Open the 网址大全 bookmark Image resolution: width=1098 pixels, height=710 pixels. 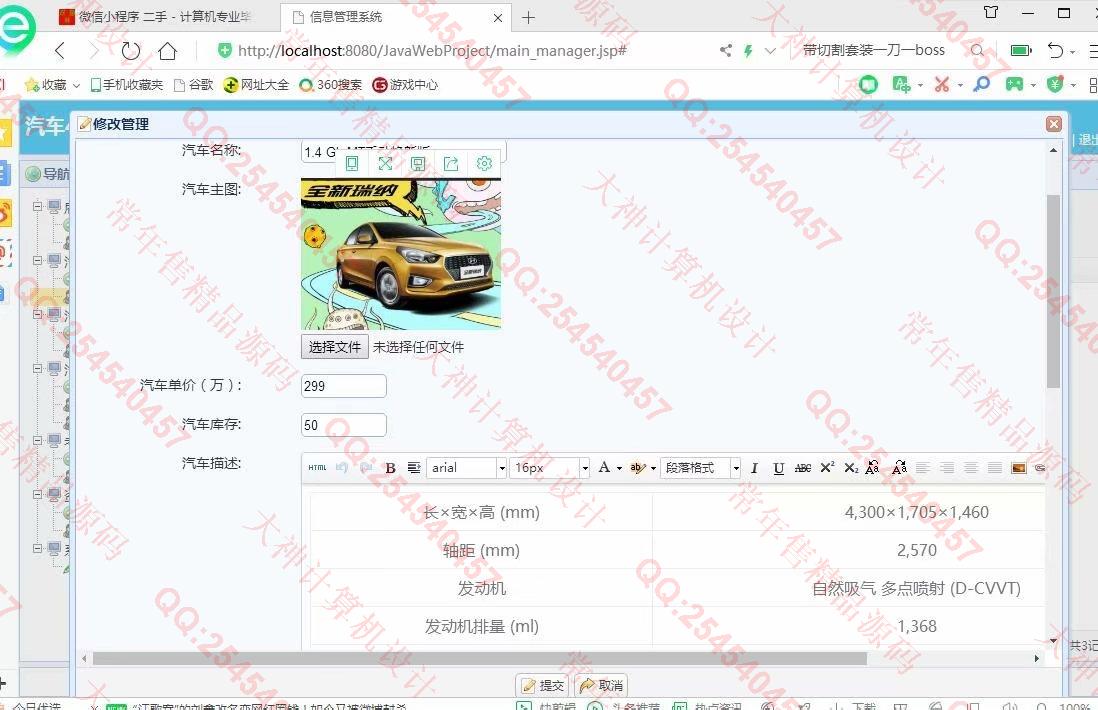coord(256,85)
